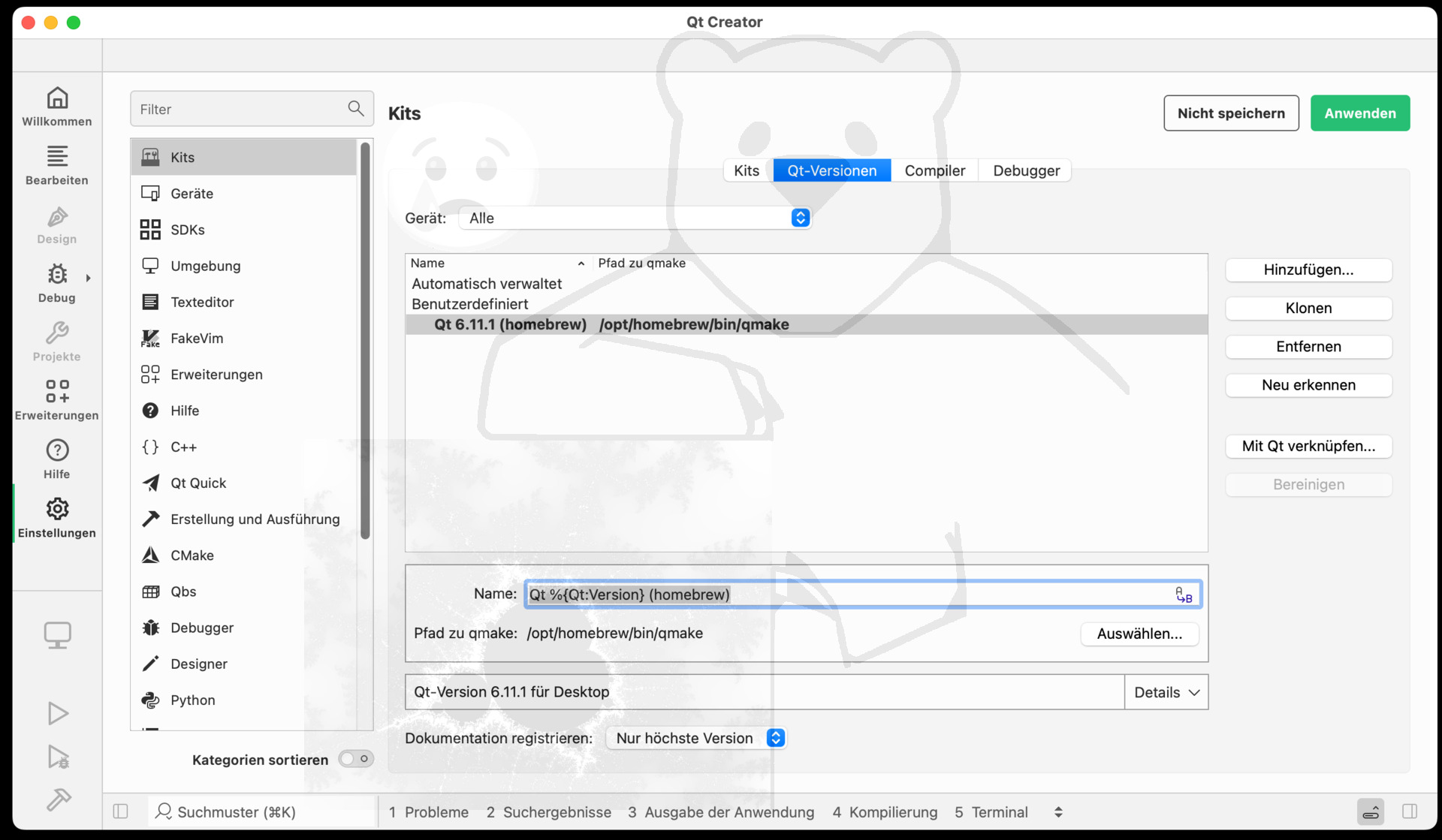Switch to Kits tab
This screenshot has width=1442, height=840.
(x=747, y=171)
